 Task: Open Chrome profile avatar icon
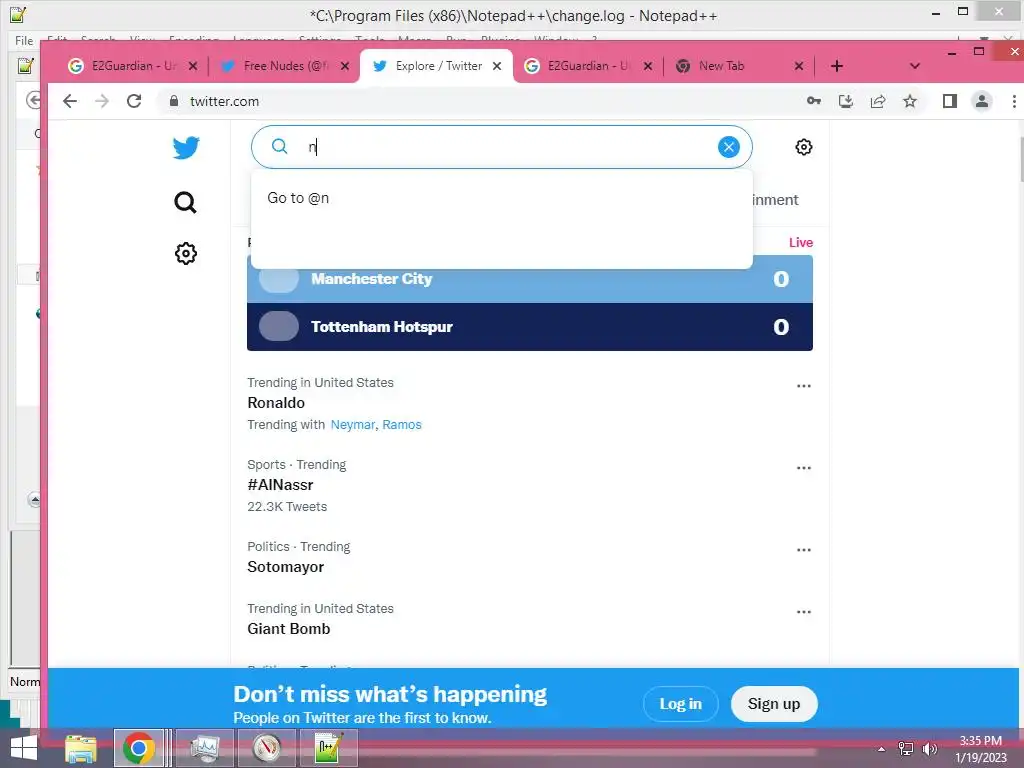(x=982, y=101)
